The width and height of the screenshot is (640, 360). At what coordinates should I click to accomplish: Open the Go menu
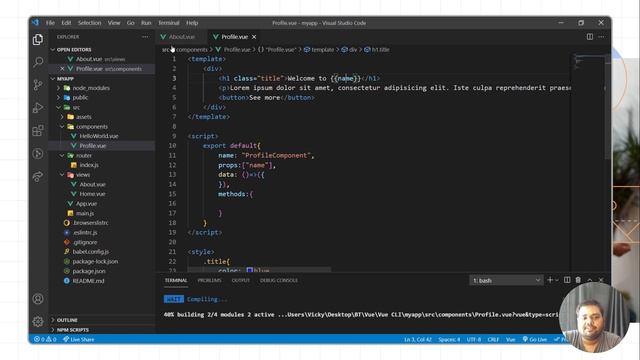pos(131,23)
